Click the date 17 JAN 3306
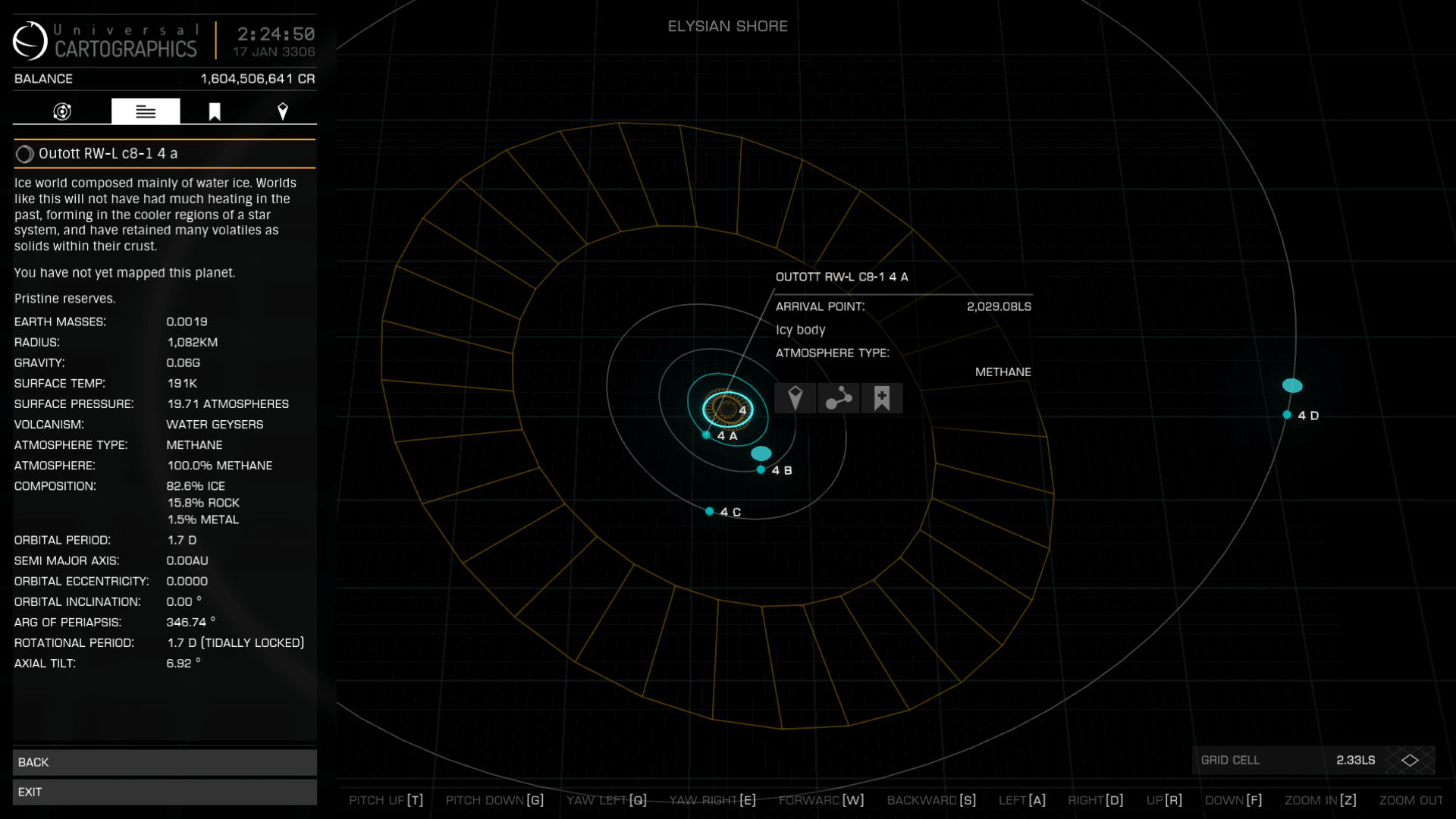 coord(274,52)
